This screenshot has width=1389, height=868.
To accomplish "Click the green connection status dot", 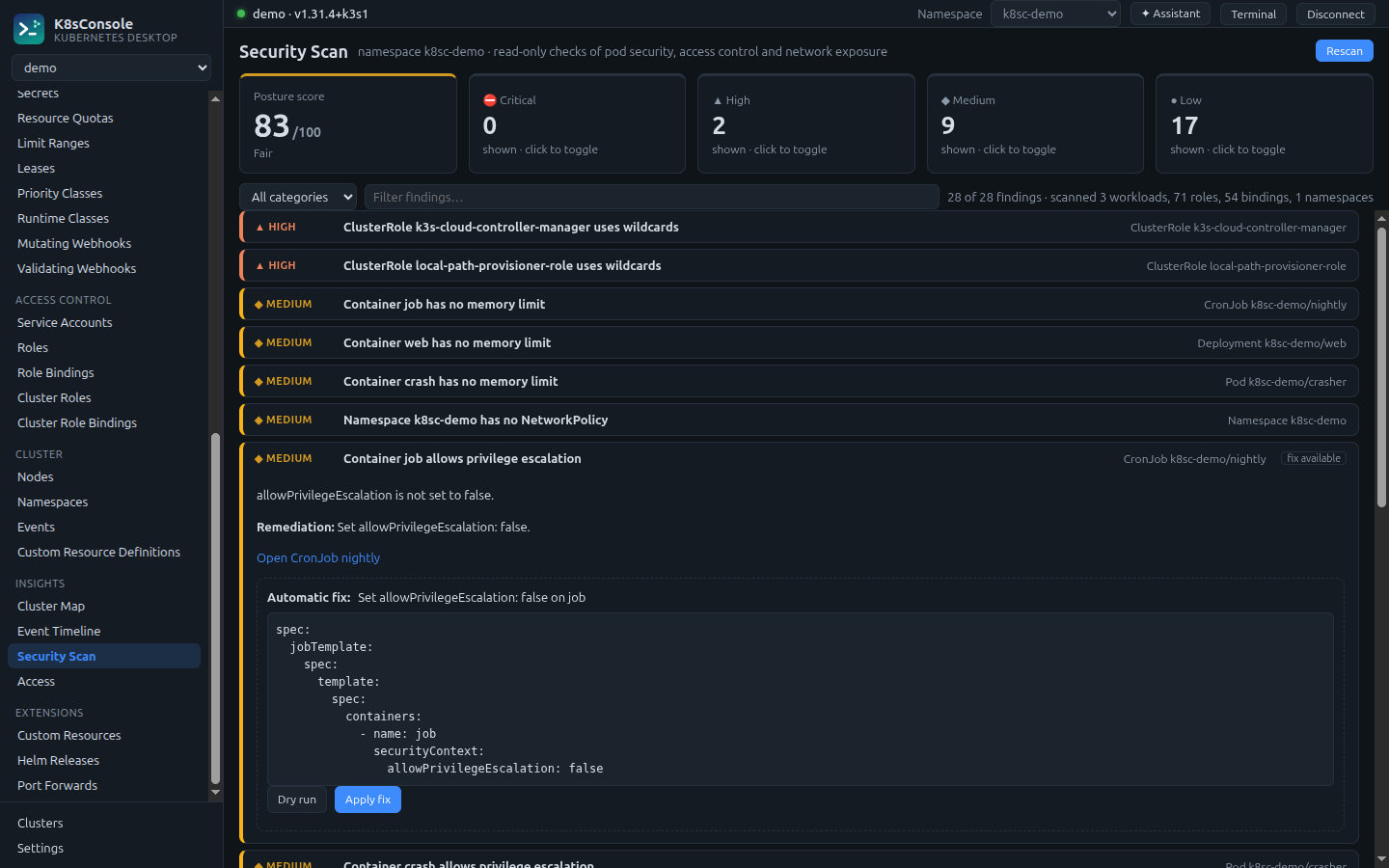I will tap(241, 14).
